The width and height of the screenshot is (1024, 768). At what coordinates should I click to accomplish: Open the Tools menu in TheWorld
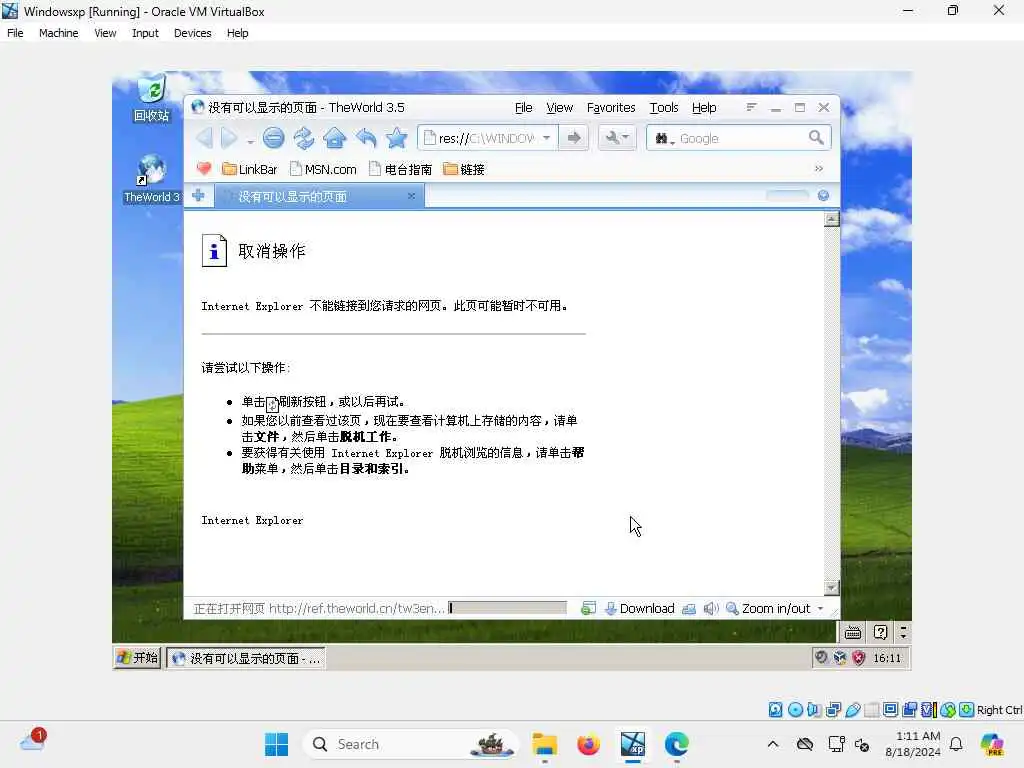point(664,108)
